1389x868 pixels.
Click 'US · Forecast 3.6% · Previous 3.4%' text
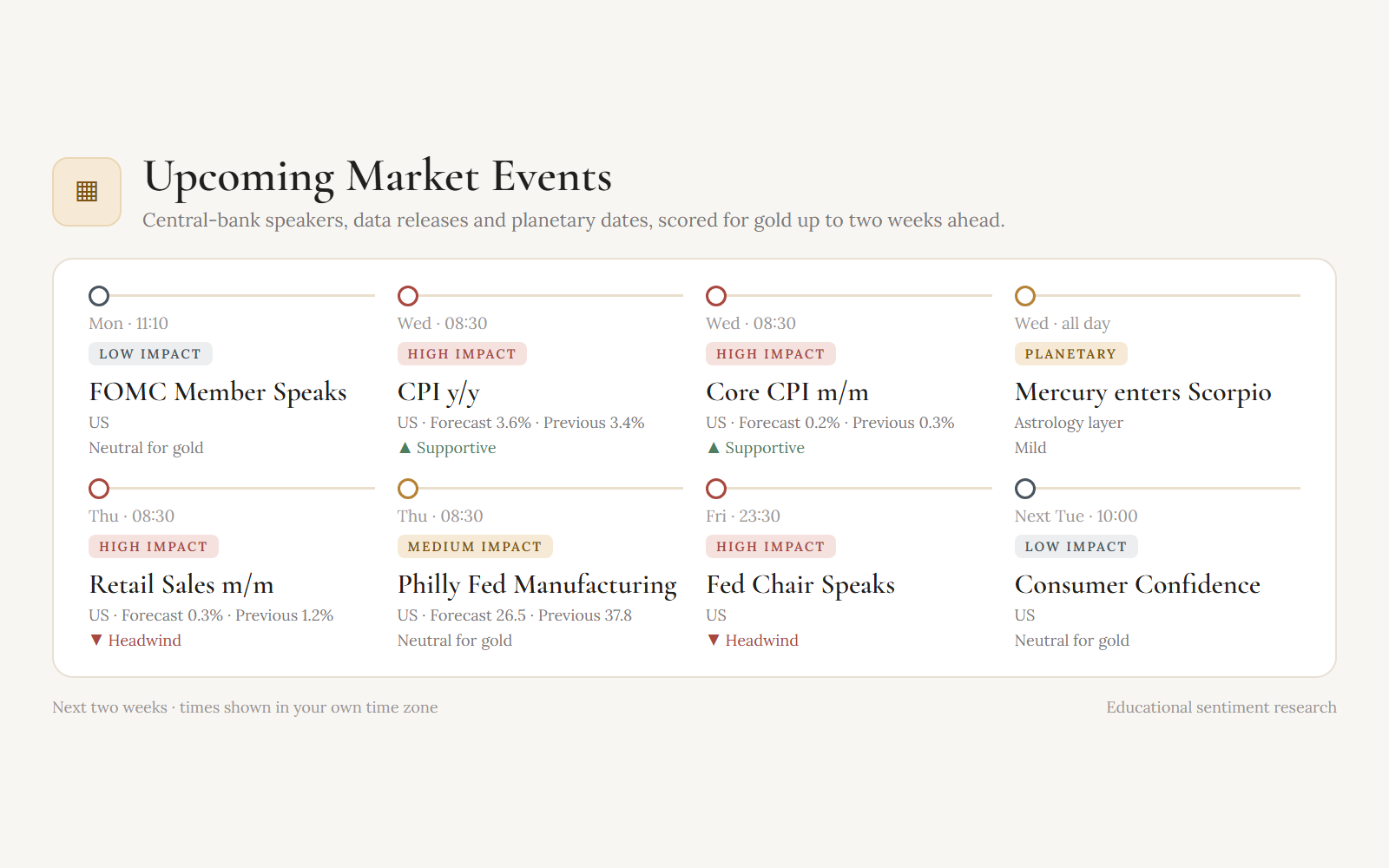(x=521, y=423)
